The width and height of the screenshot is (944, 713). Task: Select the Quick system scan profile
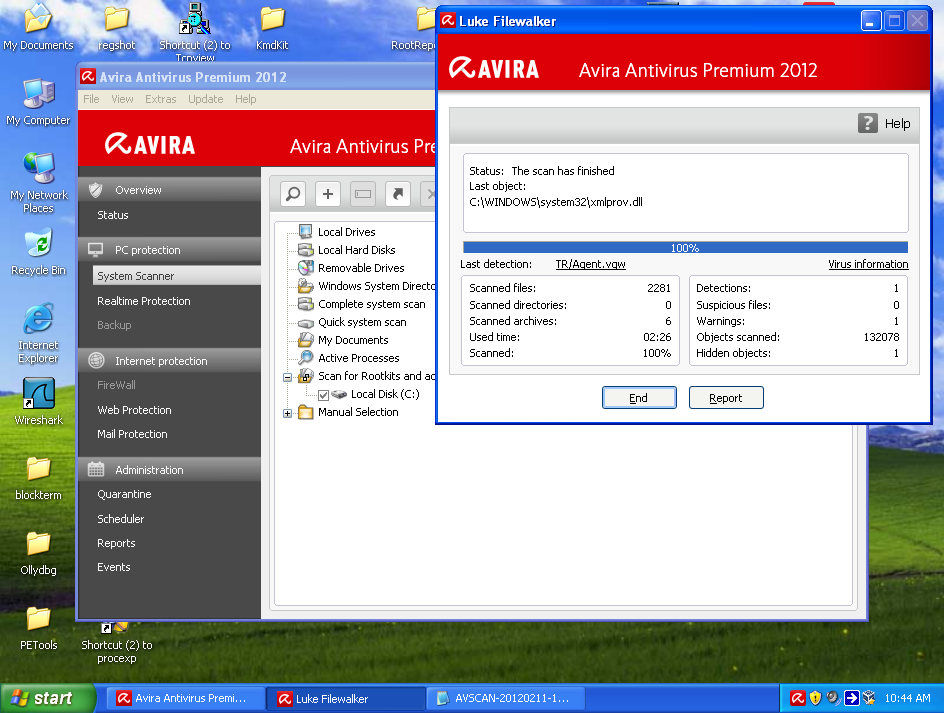pyautogui.click(x=352, y=322)
